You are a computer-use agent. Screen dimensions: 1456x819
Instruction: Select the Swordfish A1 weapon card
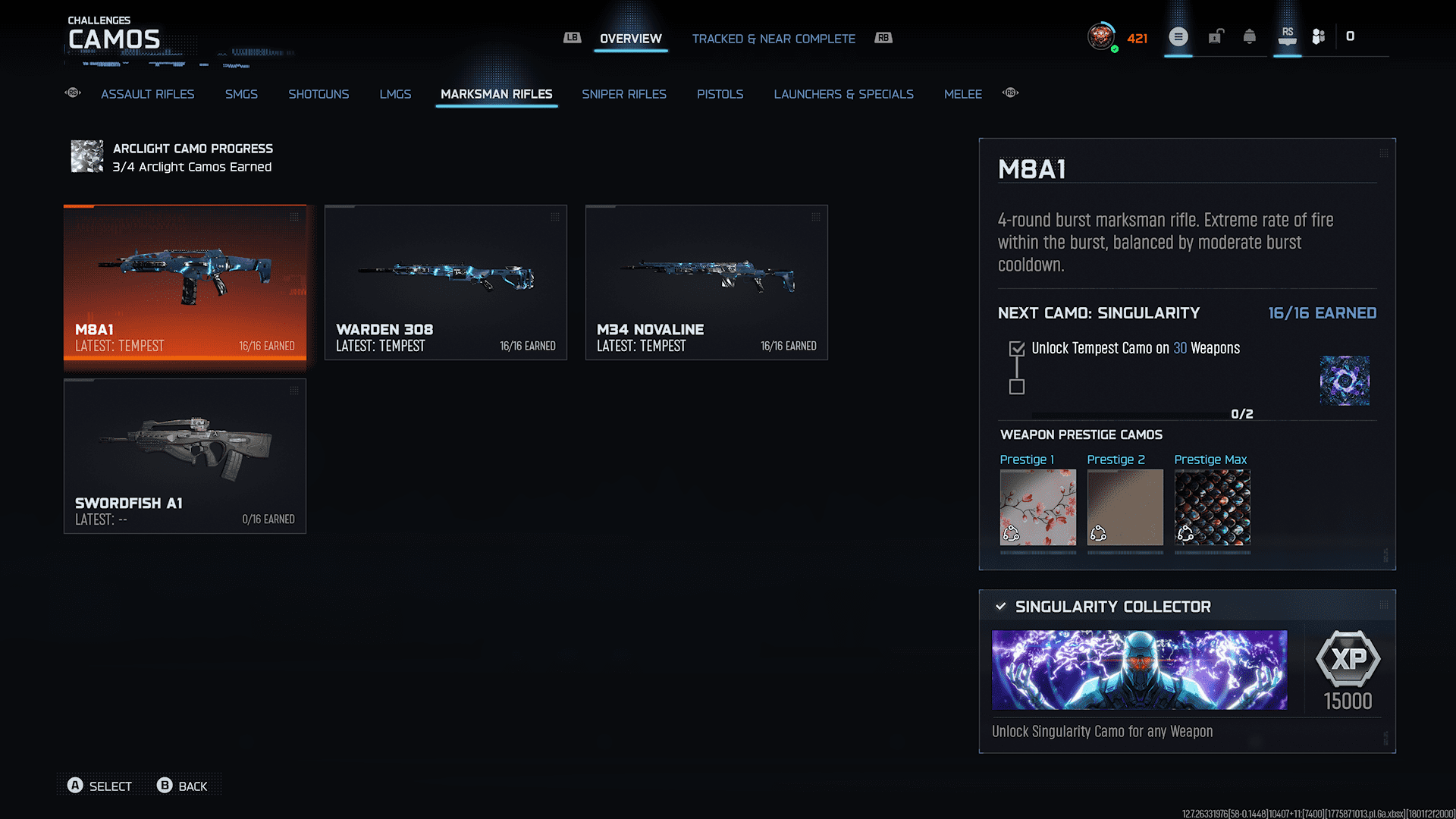[x=185, y=456]
